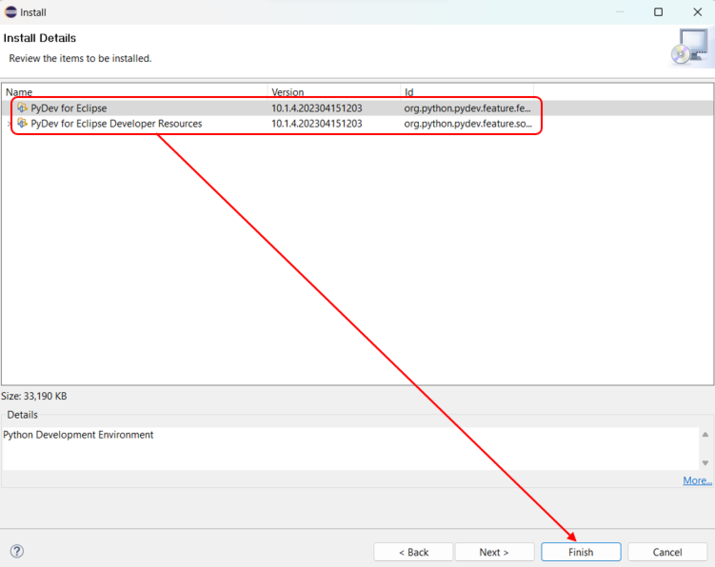Viewport: 715px width, 567px height.
Task: Maximize the Install window
Action: (x=658, y=12)
